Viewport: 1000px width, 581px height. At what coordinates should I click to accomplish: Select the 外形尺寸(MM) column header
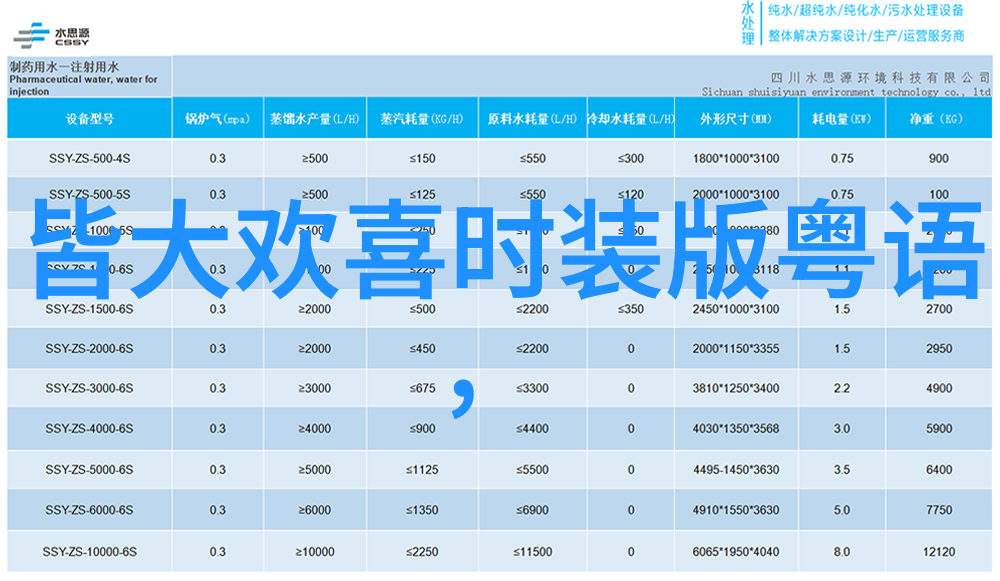coord(735,119)
